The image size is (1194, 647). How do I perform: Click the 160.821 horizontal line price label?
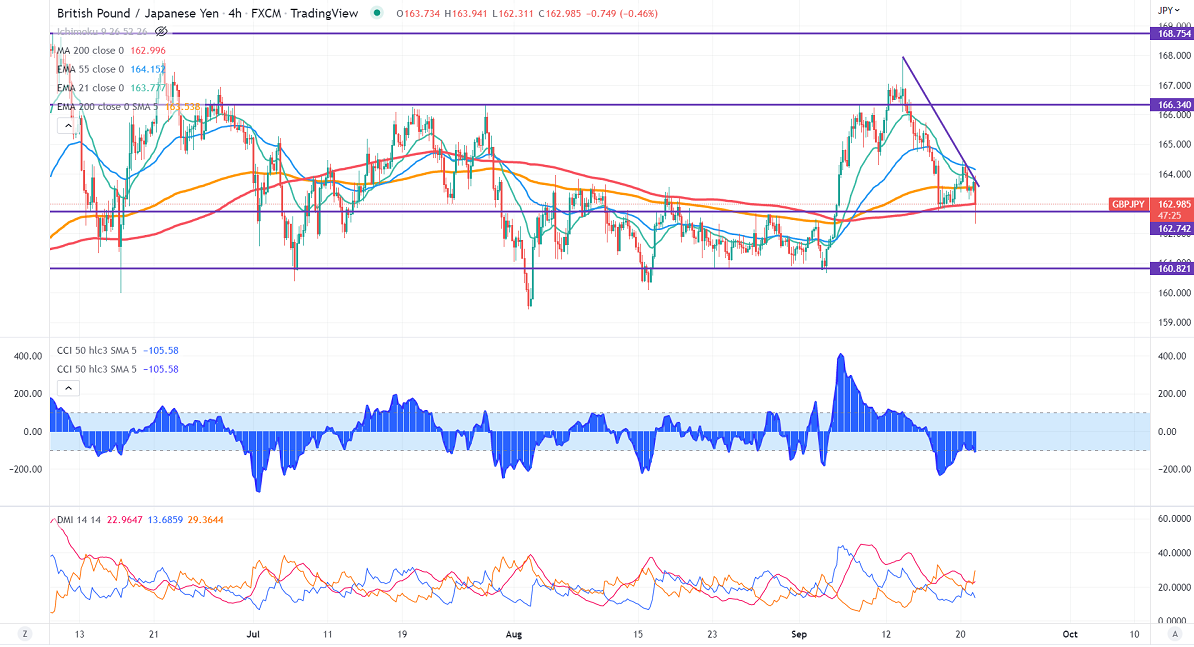click(1172, 269)
